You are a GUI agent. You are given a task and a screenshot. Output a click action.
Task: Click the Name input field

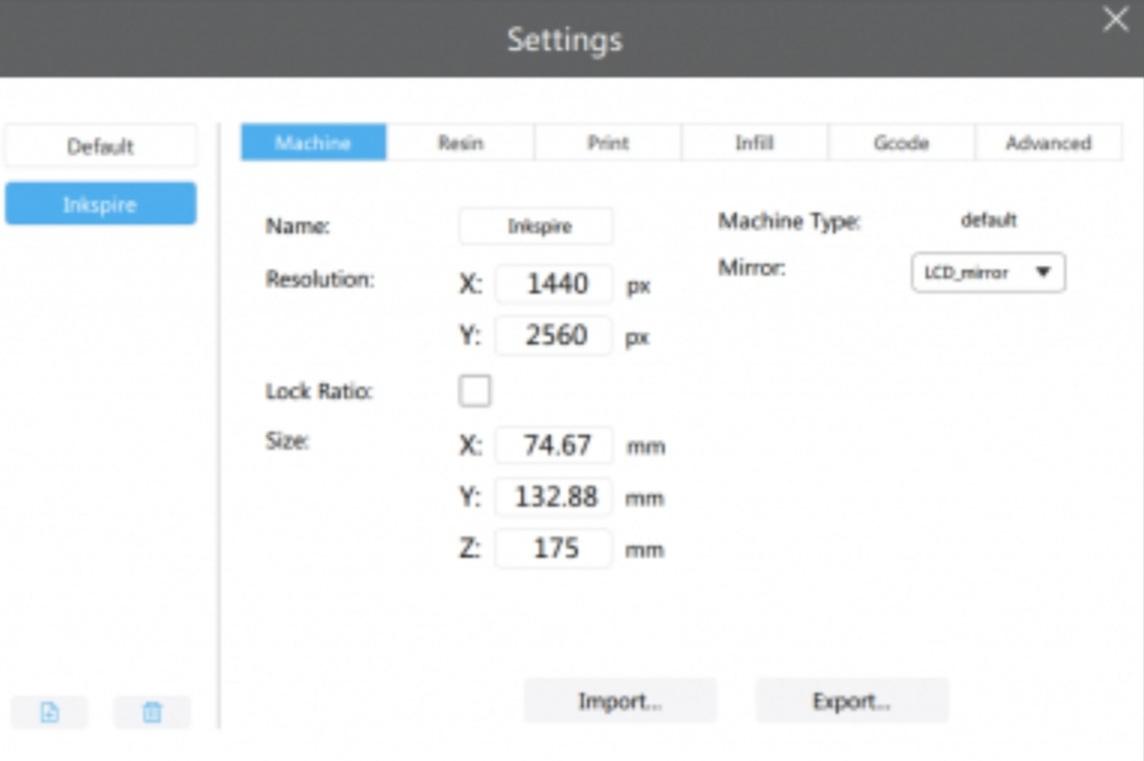click(536, 226)
